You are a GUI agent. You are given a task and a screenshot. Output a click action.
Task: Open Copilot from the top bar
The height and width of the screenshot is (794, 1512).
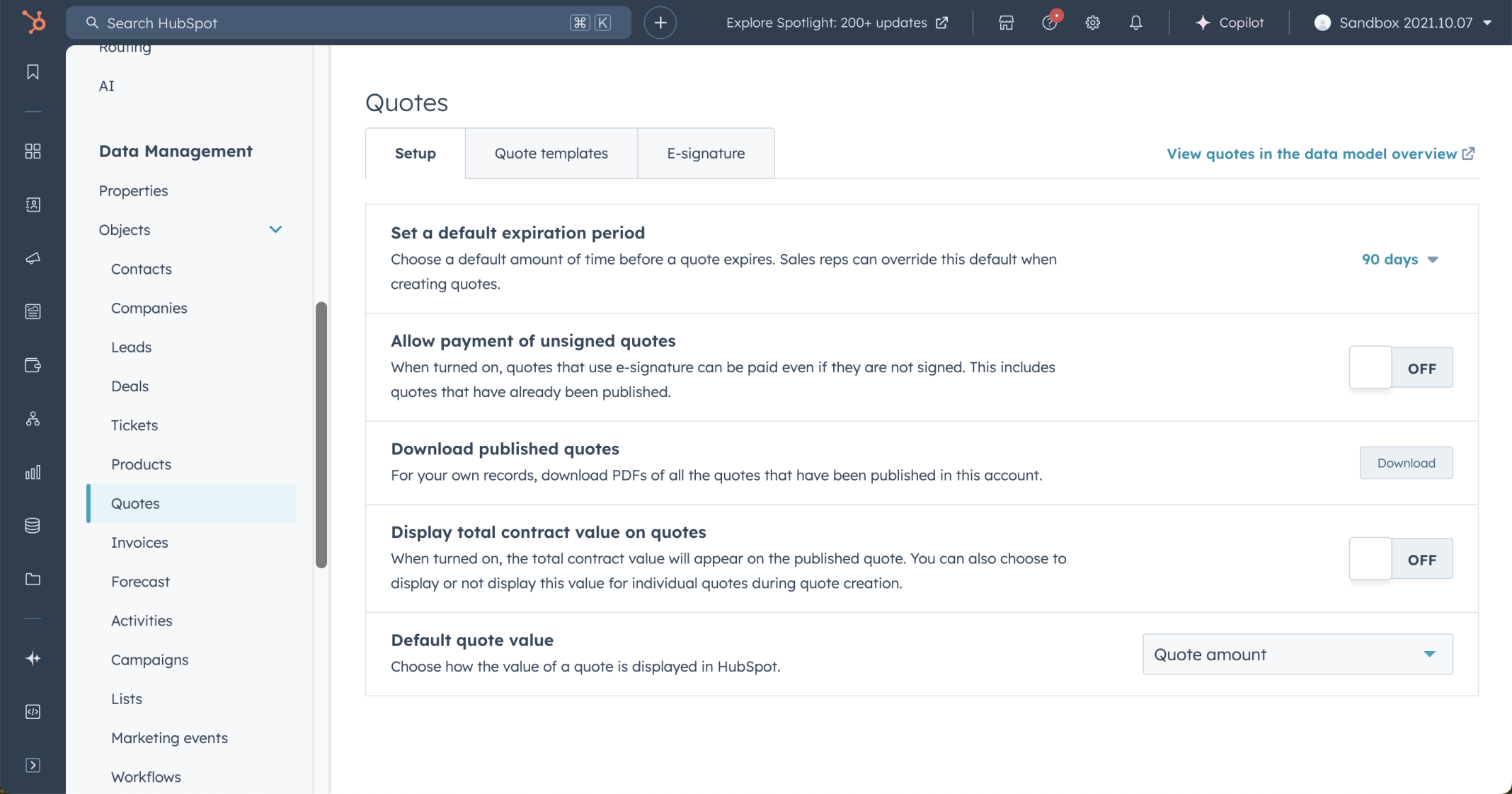coord(1229,23)
